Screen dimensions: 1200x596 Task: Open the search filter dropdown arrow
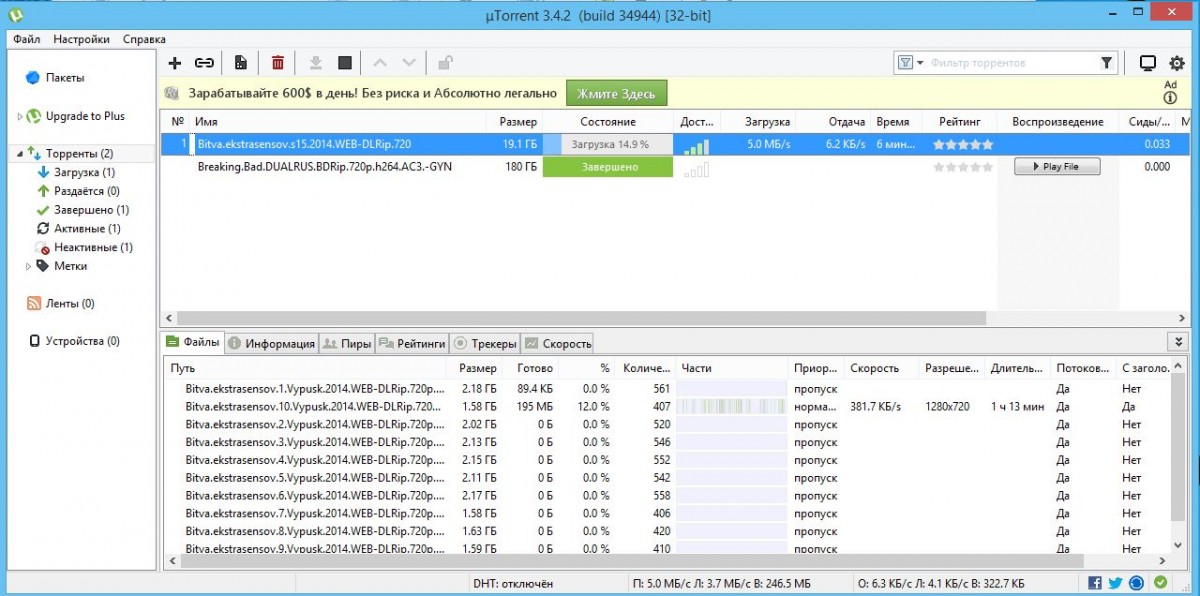[919, 63]
